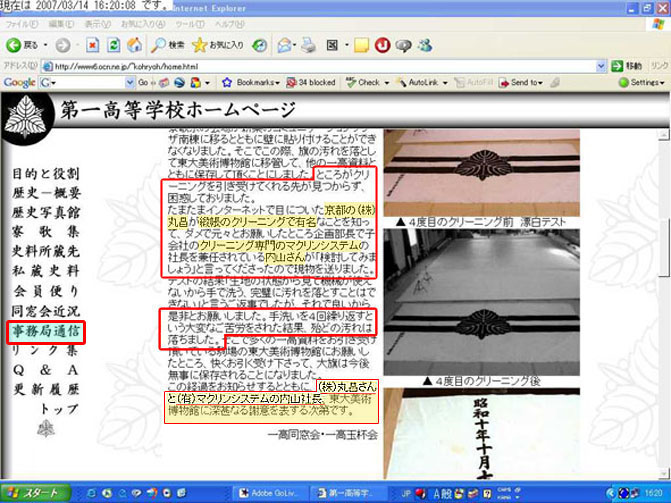Open the お気に入り(A) menu
Viewport: 671px width, 503px height.
143,24
